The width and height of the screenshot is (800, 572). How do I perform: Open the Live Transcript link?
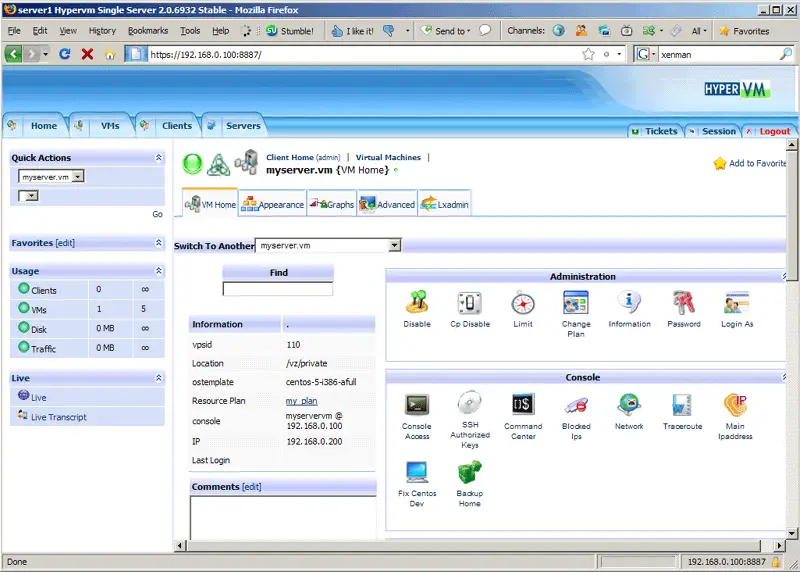tap(59, 417)
